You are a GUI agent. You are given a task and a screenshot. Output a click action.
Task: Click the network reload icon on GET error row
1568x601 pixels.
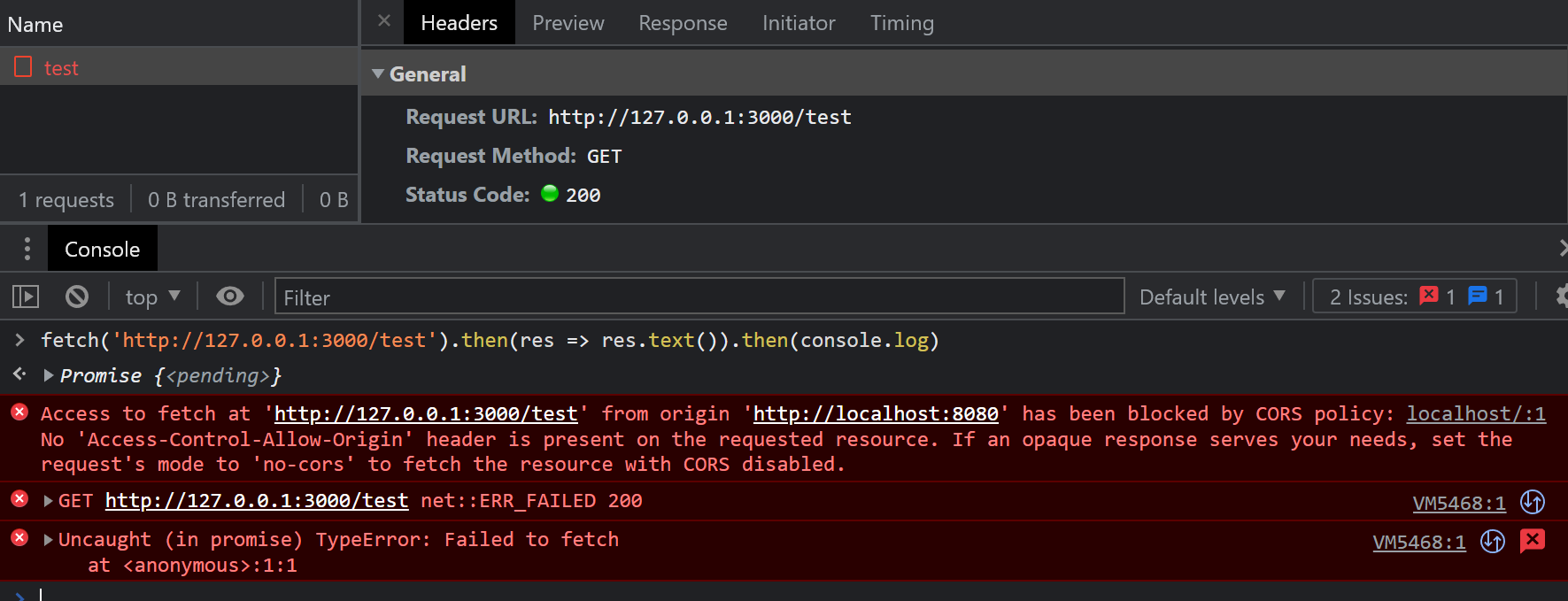click(x=1533, y=502)
